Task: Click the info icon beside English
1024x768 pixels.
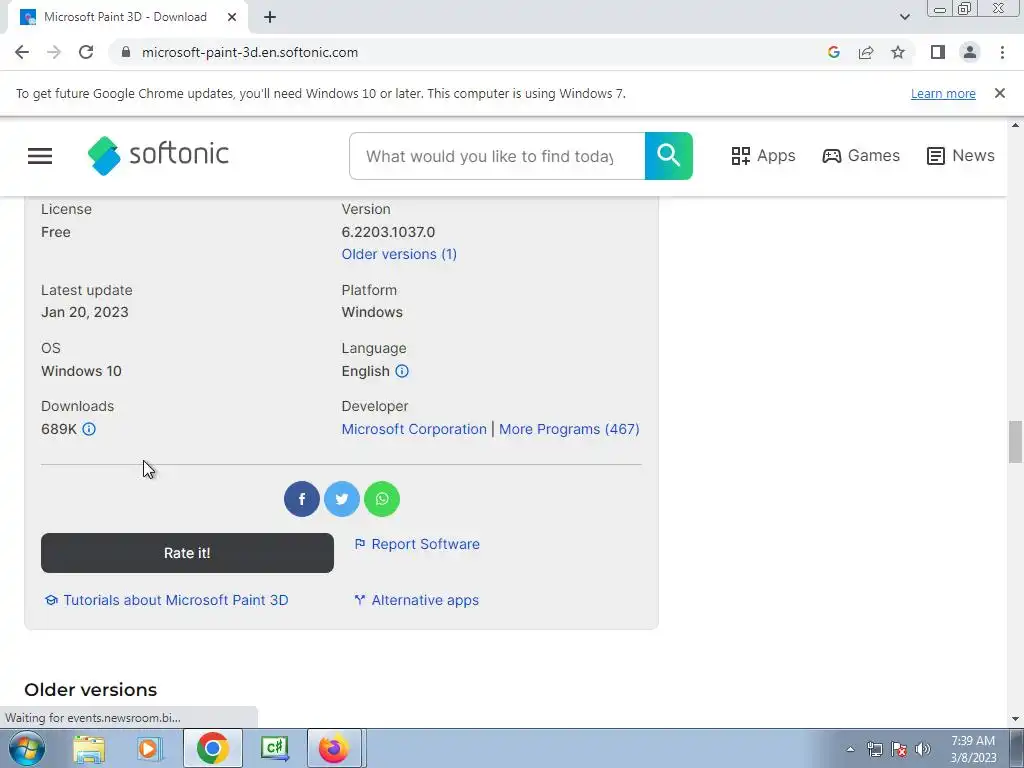Action: (402, 371)
